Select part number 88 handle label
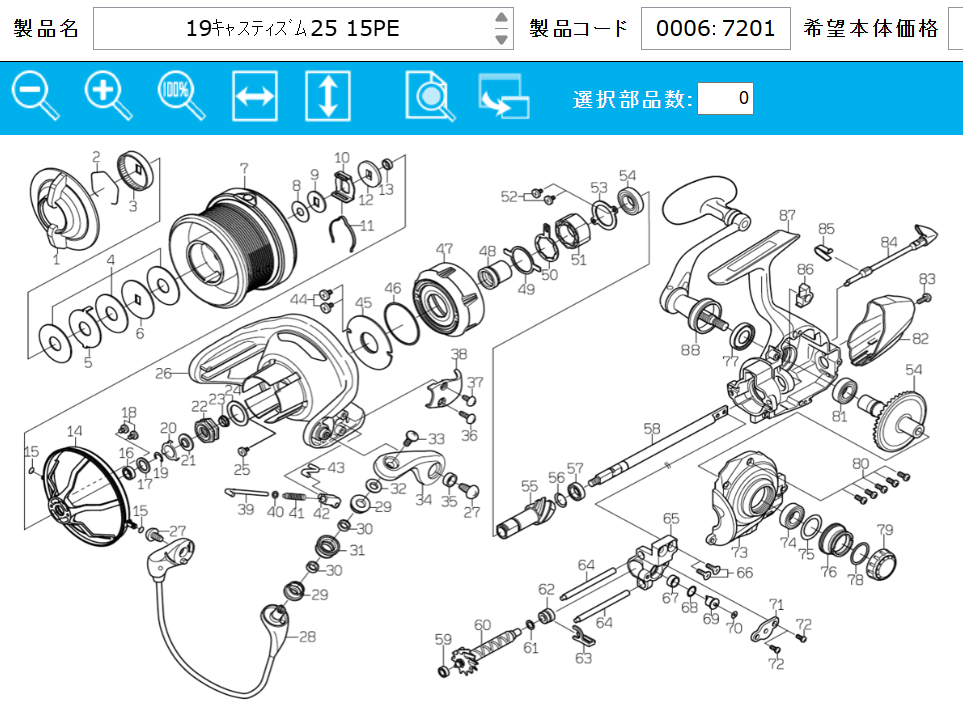The height and width of the screenshot is (718, 963). pyautogui.click(x=690, y=349)
